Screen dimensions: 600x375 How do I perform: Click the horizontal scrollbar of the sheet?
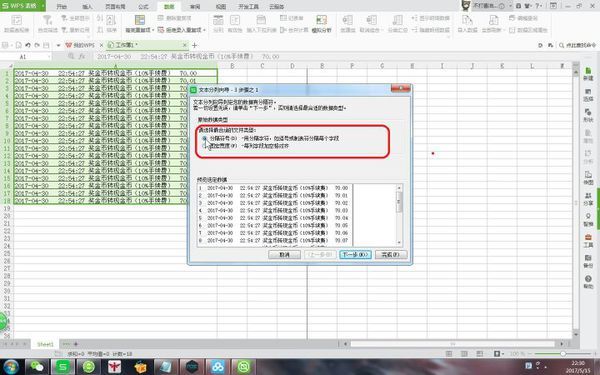[453, 344]
